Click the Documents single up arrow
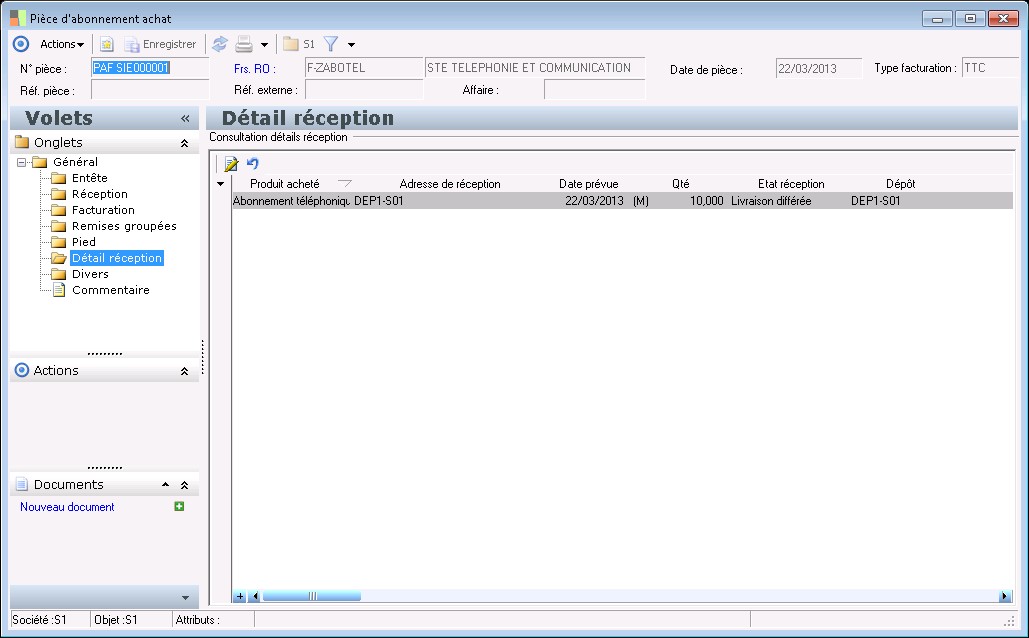 165,484
